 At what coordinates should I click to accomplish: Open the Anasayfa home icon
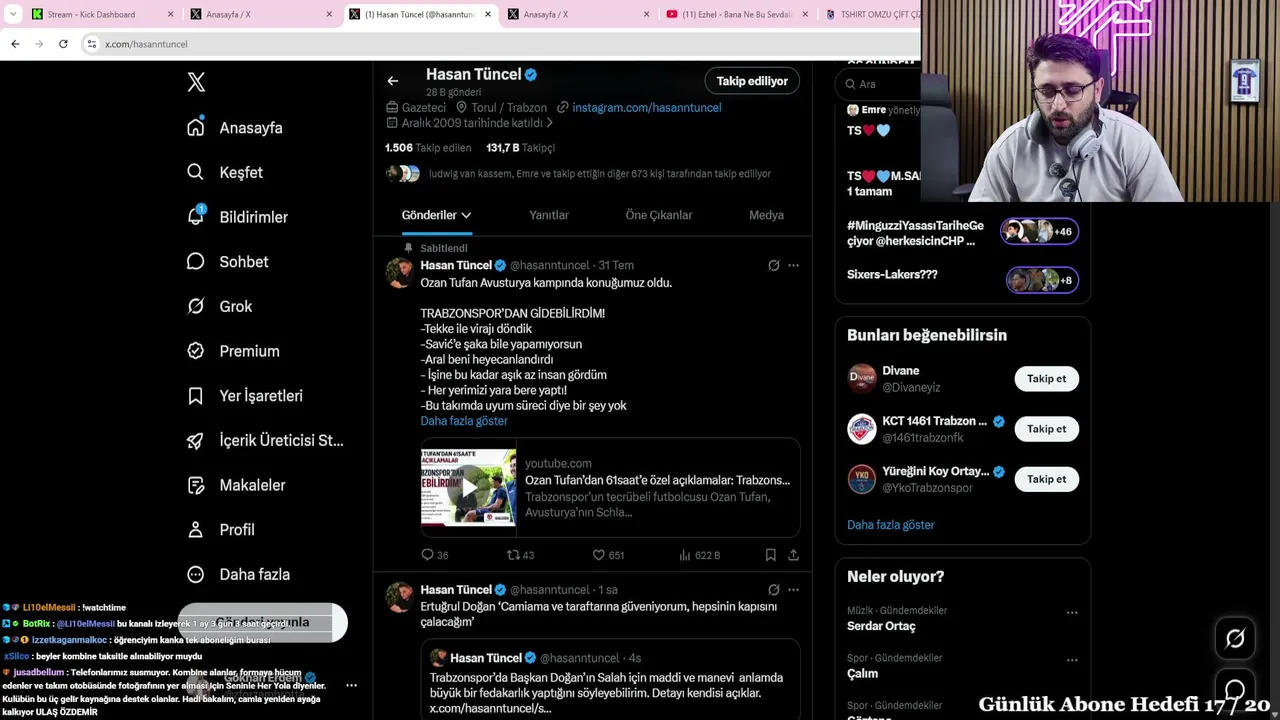196,127
